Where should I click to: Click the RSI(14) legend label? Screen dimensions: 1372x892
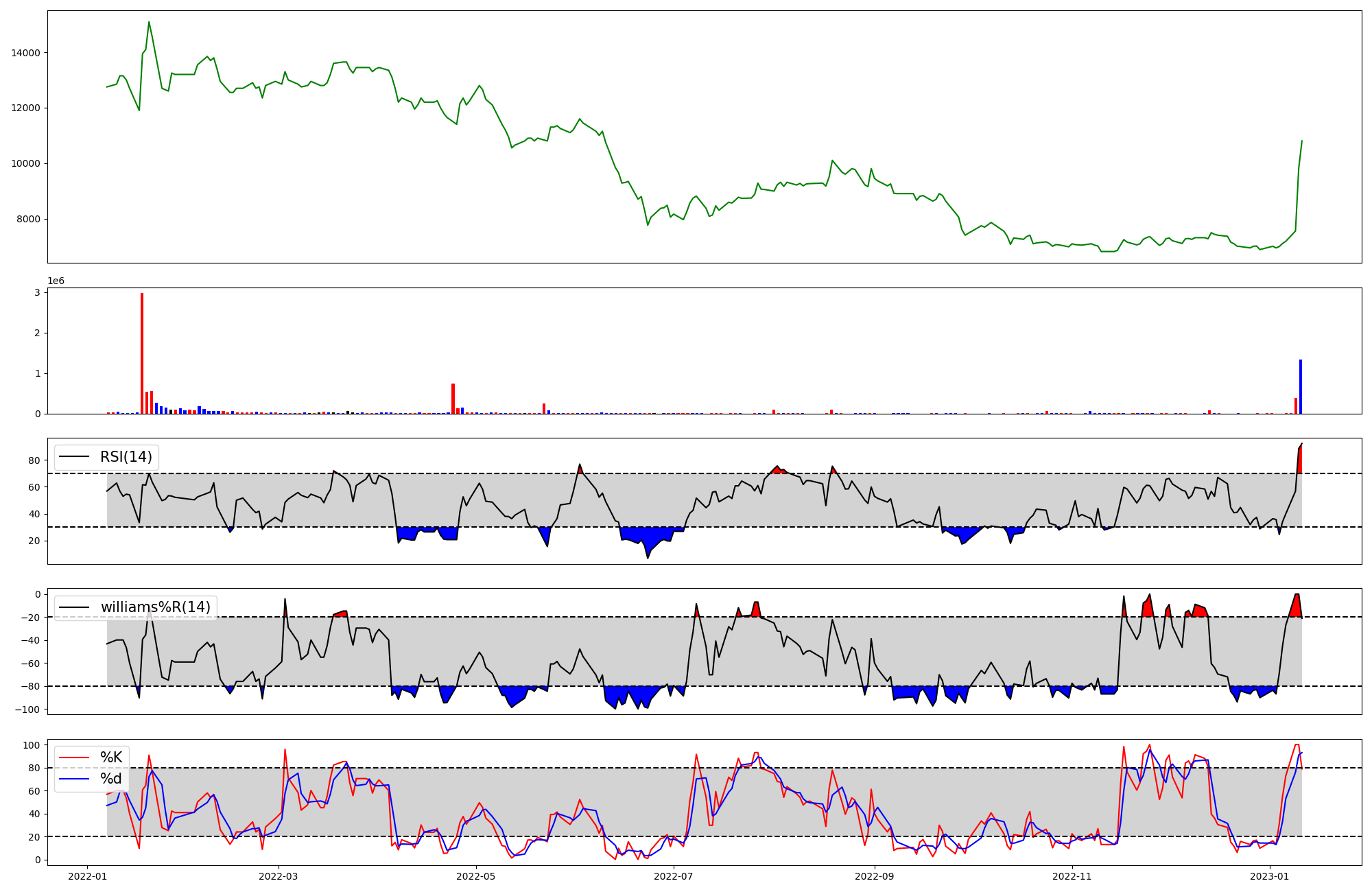(x=126, y=457)
